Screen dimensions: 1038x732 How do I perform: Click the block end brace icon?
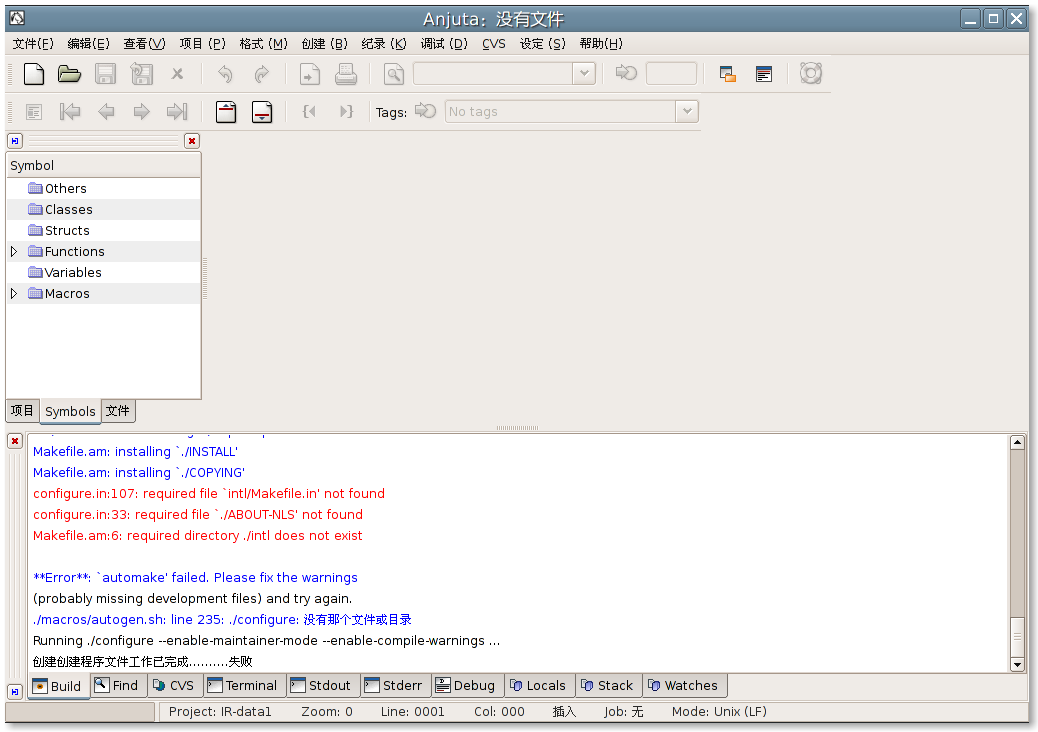pyautogui.click(x=346, y=112)
